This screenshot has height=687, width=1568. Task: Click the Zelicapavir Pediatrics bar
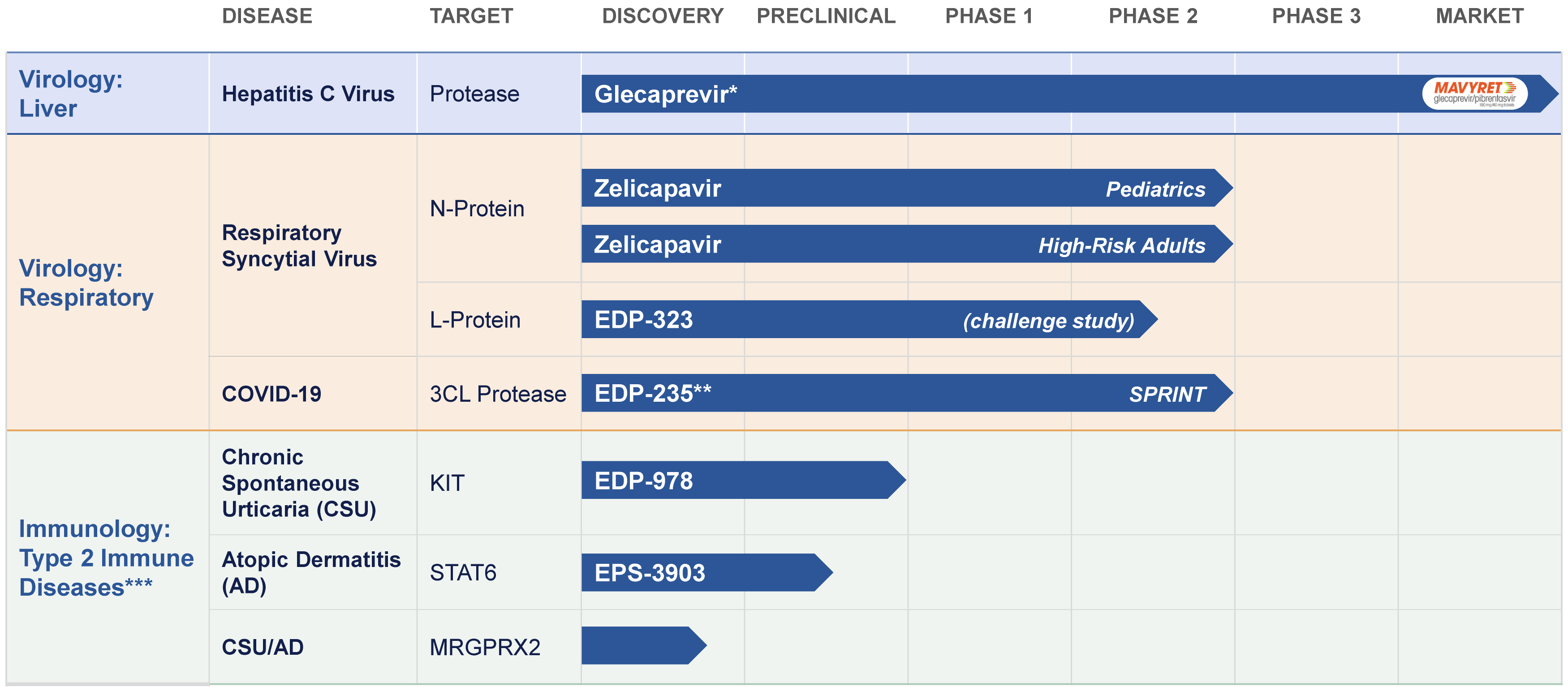901,188
